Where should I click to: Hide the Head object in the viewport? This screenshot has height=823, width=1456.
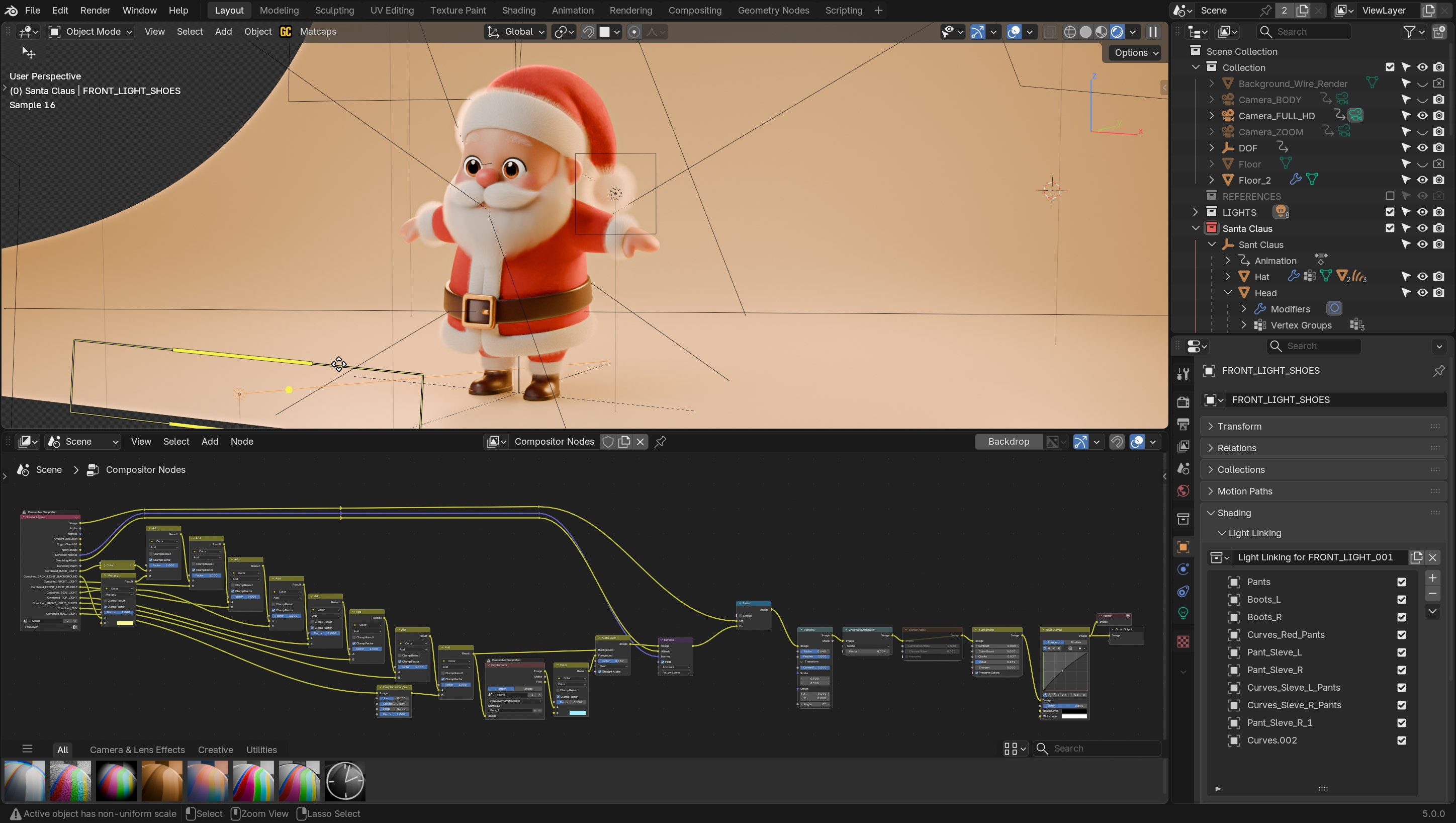[x=1422, y=293]
